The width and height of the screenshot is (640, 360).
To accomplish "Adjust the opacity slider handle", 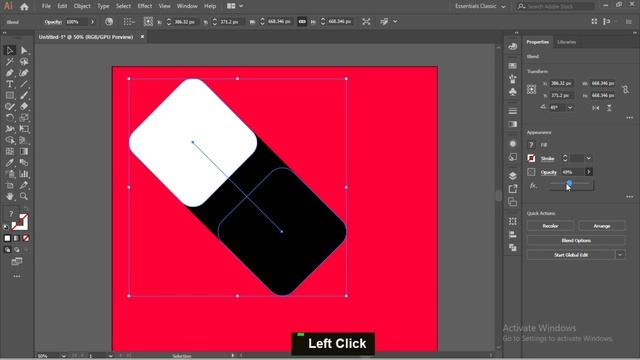I will click(x=569, y=184).
